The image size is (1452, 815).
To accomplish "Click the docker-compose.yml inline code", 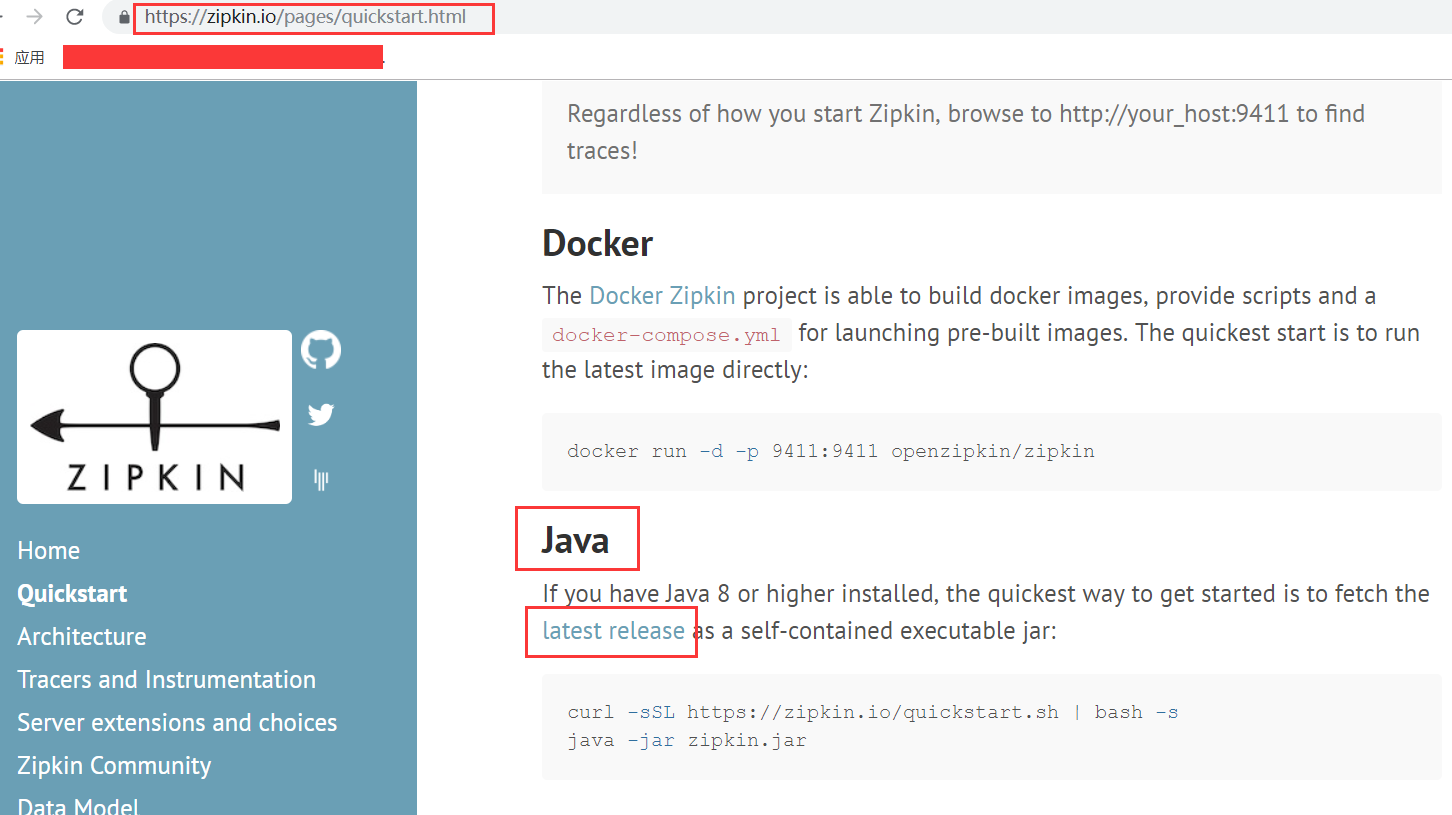I will click(x=666, y=335).
